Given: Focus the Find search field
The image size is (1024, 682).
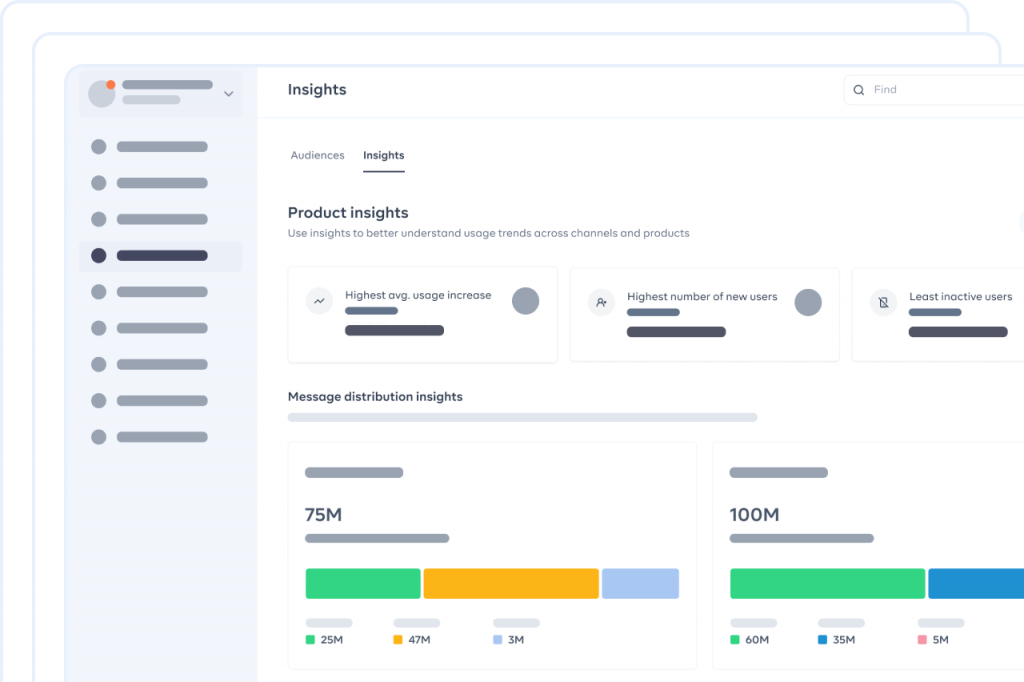Looking at the screenshot, I should click(934, 89).
